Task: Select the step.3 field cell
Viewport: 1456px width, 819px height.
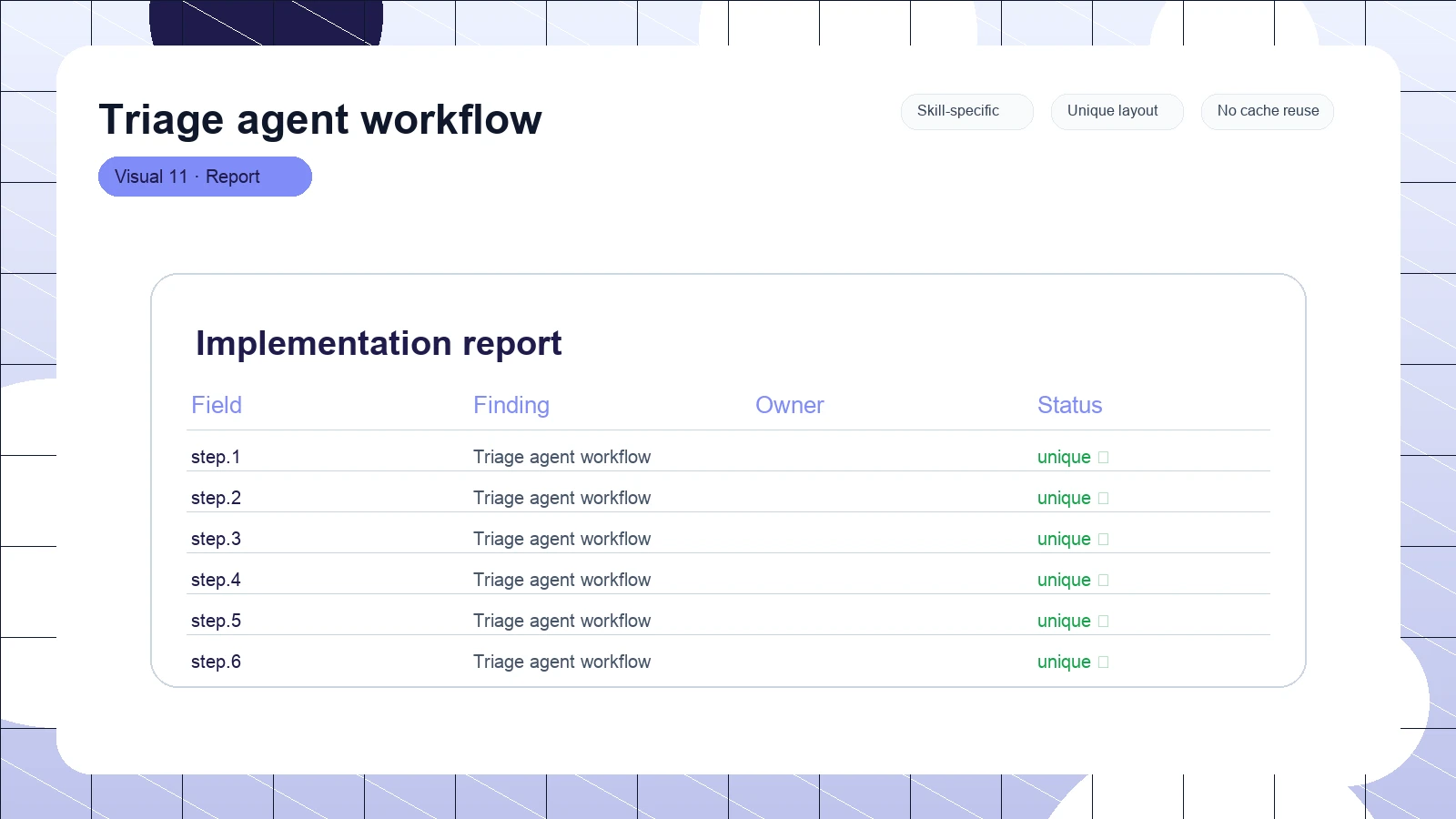Action: pyautogui.click(x=216, y=539)
